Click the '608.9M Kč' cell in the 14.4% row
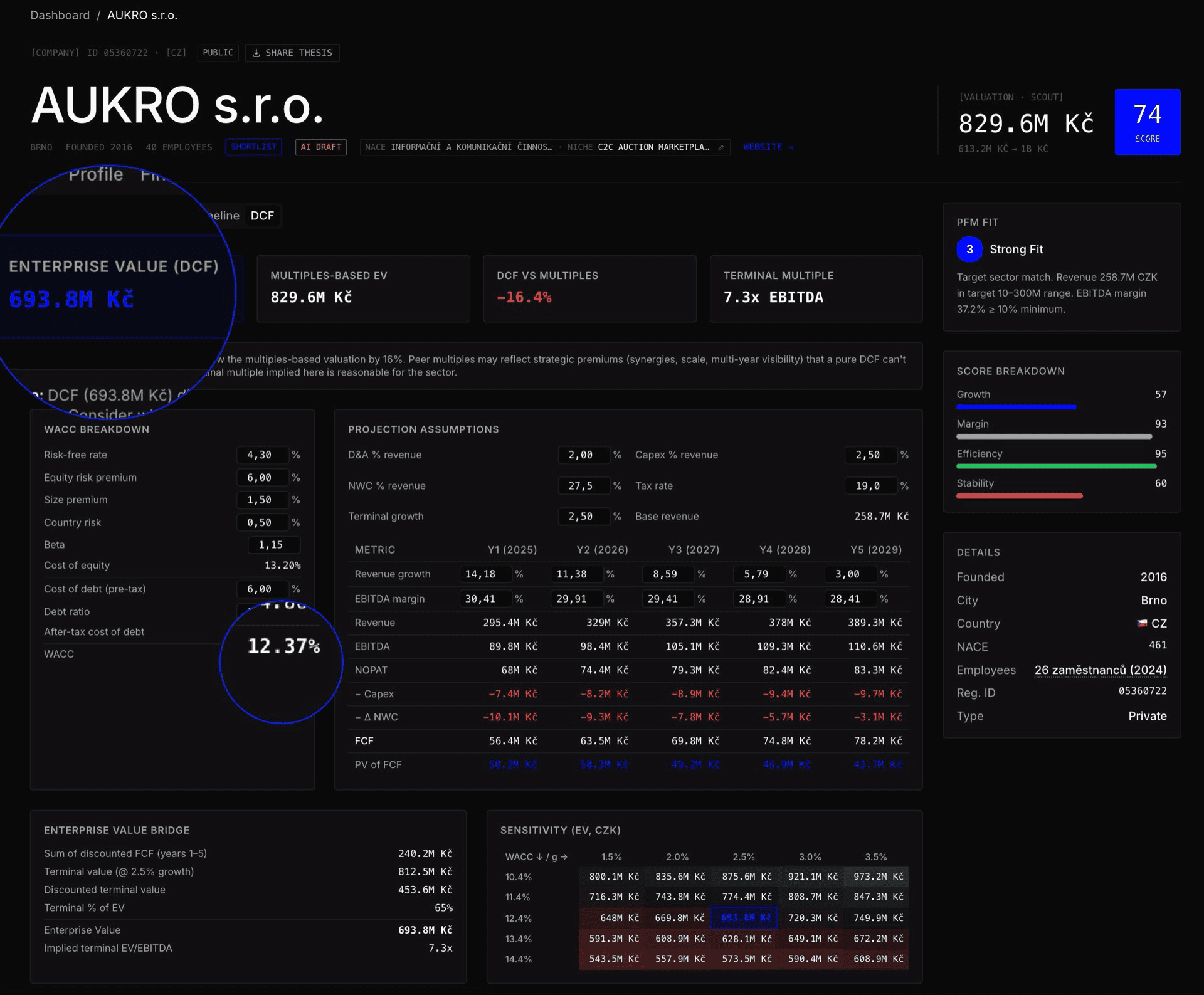The image size is (1204, 995). pyautogui.click(x=876, y=959)
